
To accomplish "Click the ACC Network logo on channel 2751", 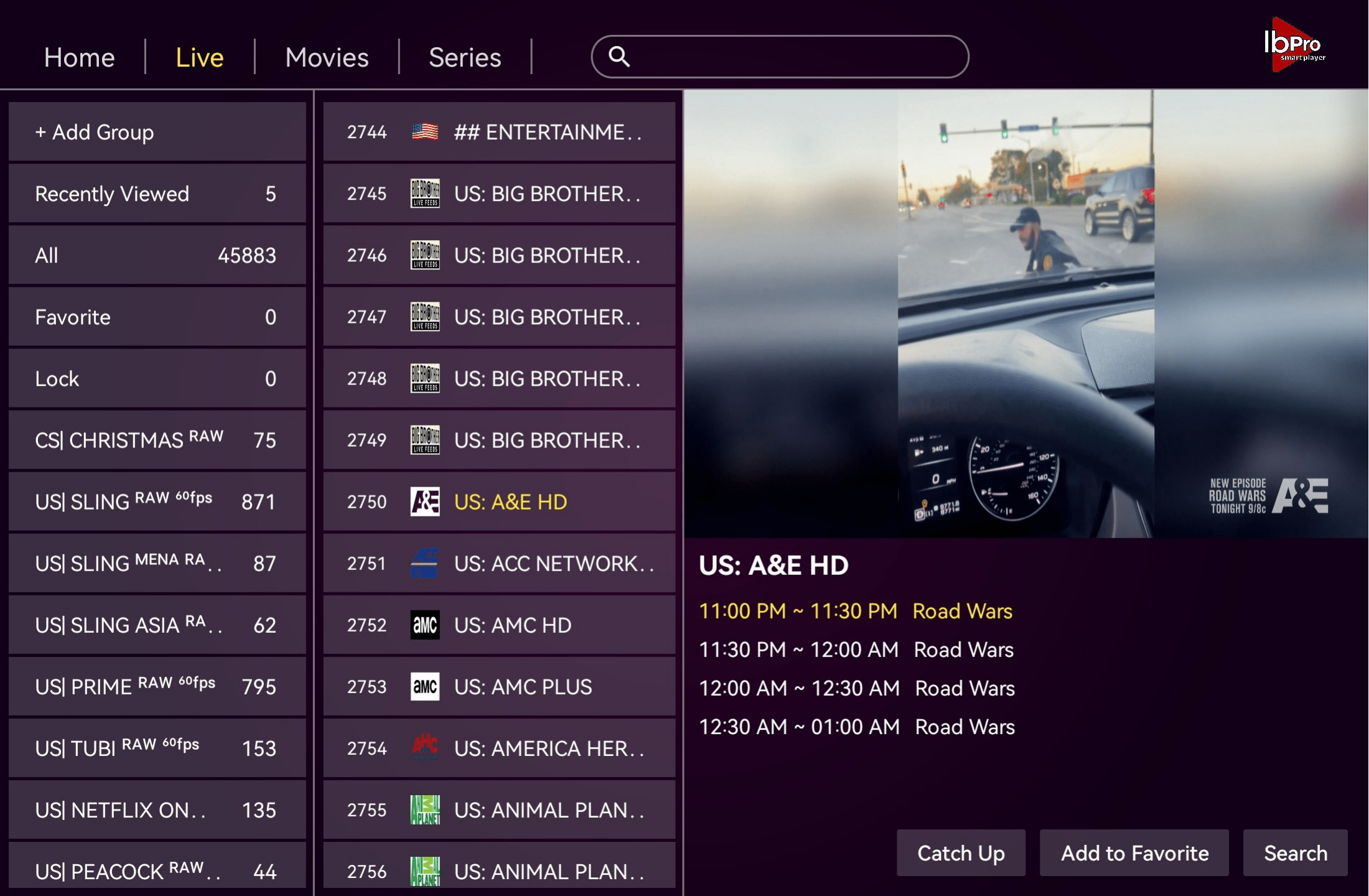I will click(425, 563).
